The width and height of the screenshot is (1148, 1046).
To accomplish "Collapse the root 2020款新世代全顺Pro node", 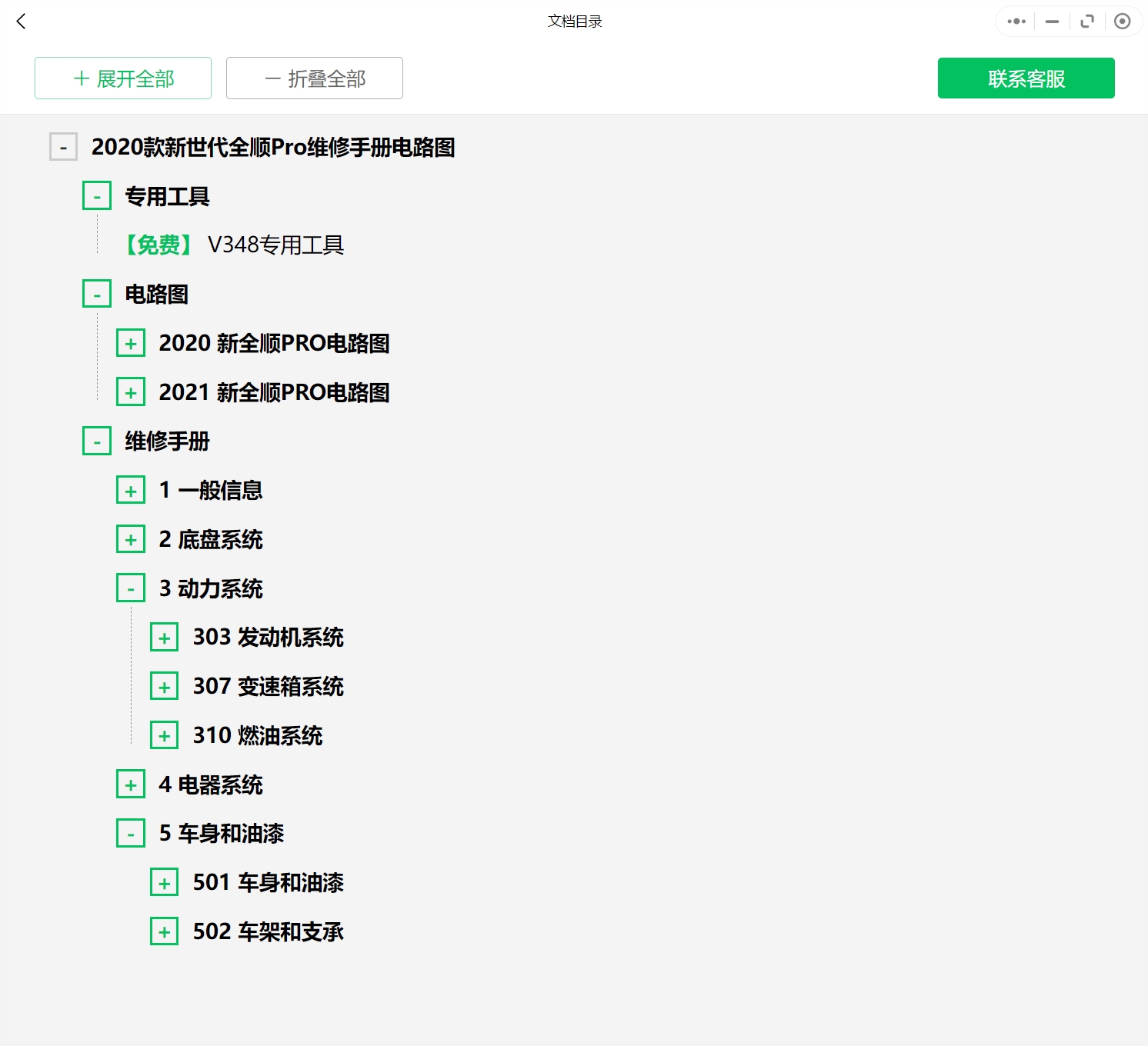I will tap(63, 147).
